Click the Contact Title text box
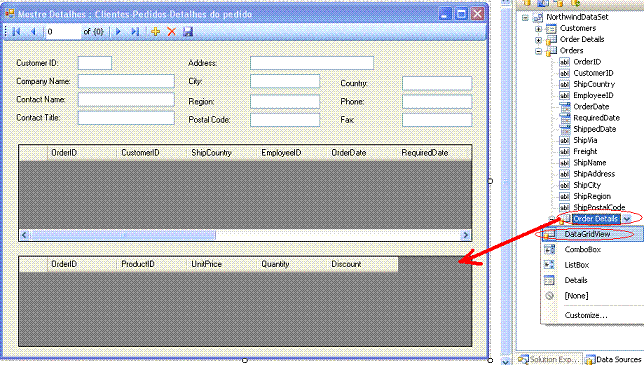 tap(126, 118)
